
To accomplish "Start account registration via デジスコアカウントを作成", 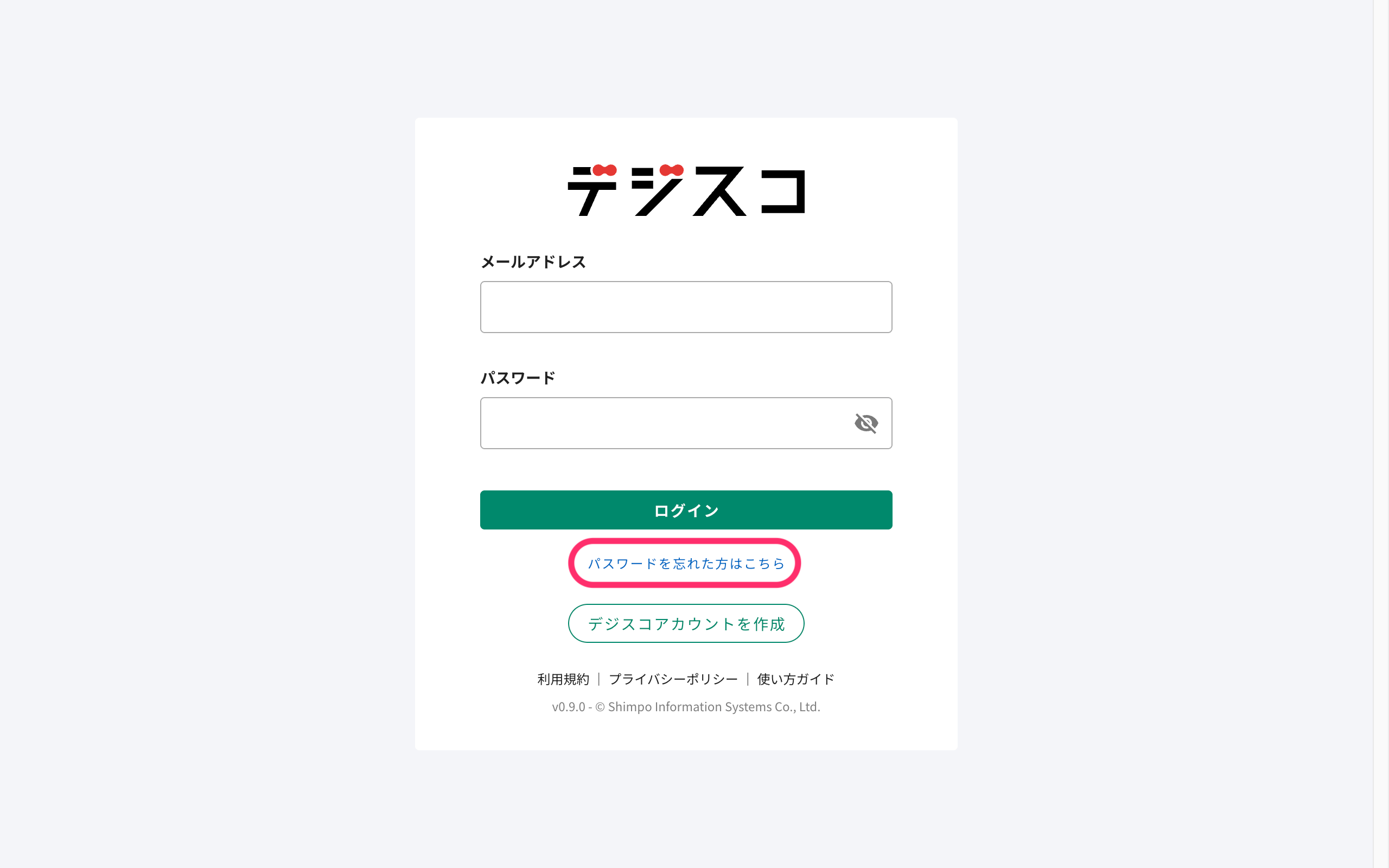I will tap(686, 623).
